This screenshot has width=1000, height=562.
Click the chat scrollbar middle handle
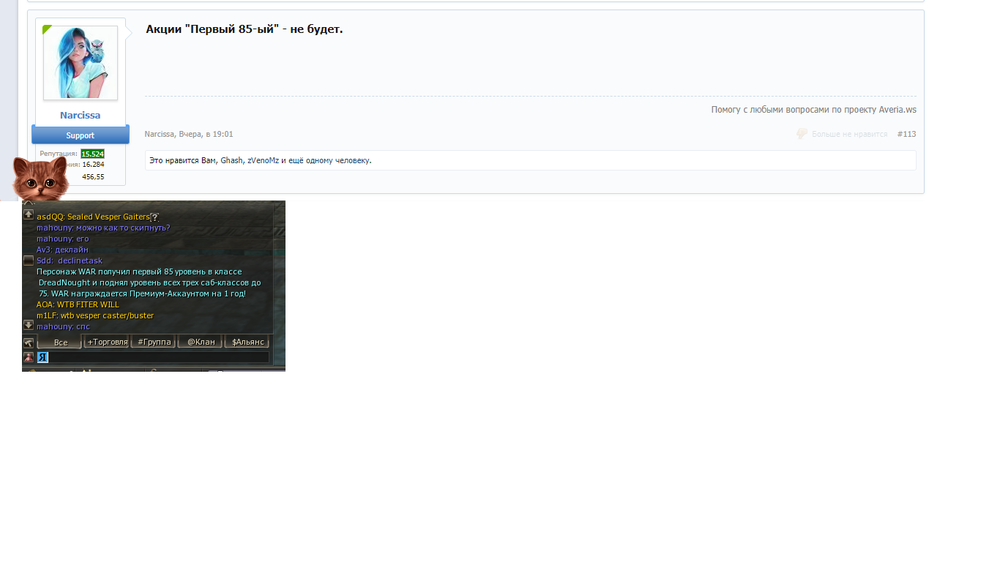[x=29, y=260]
